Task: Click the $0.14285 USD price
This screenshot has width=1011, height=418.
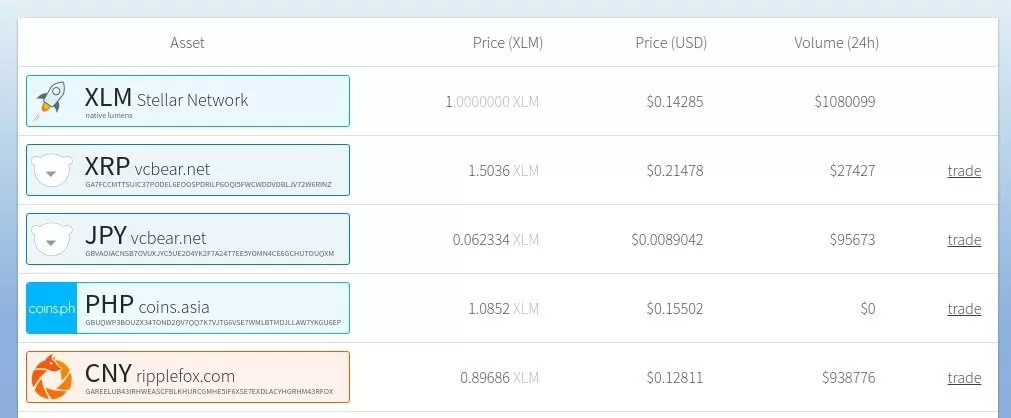Action: (675, 102)
